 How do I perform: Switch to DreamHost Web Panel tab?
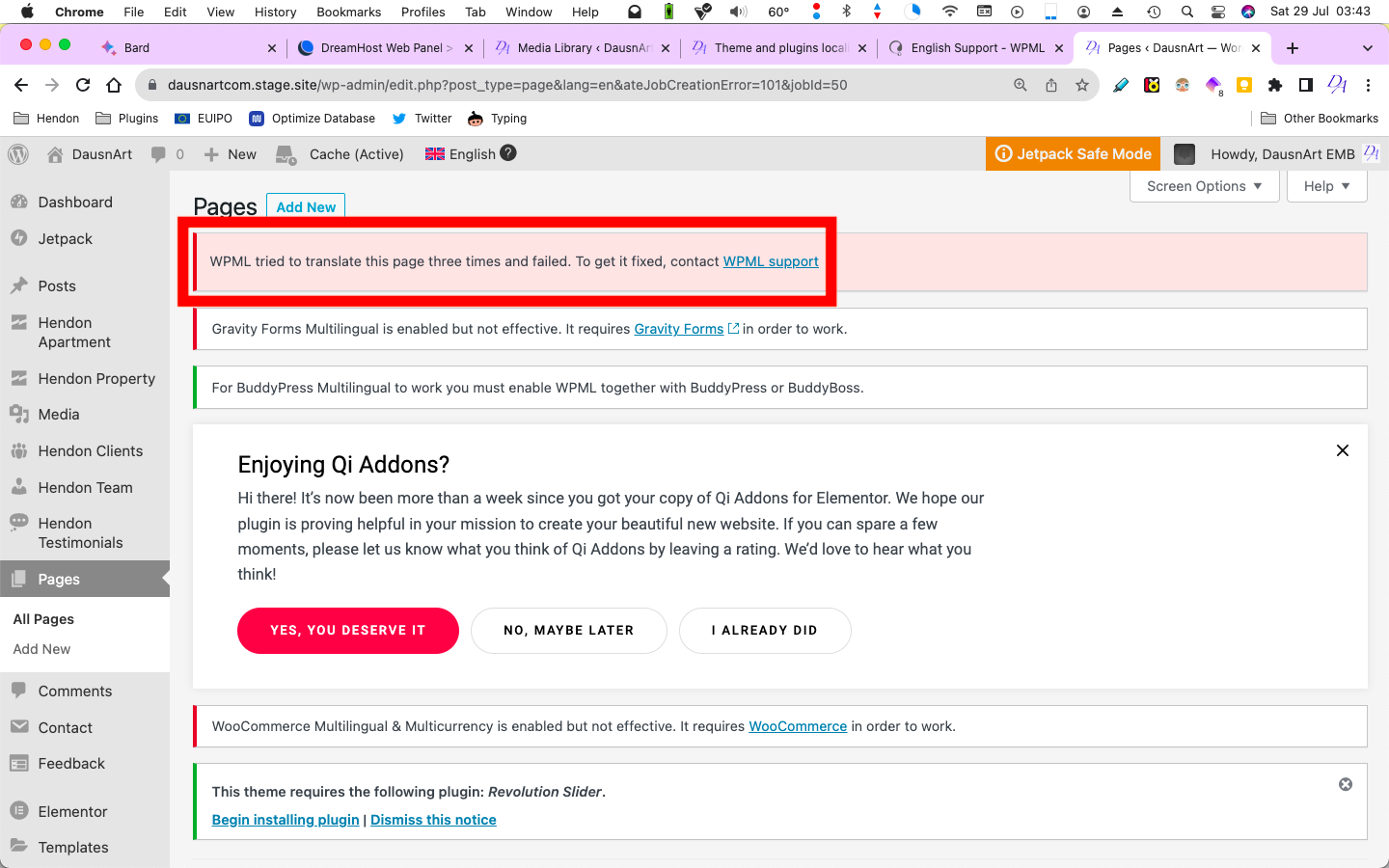click(x=386, y=47)
